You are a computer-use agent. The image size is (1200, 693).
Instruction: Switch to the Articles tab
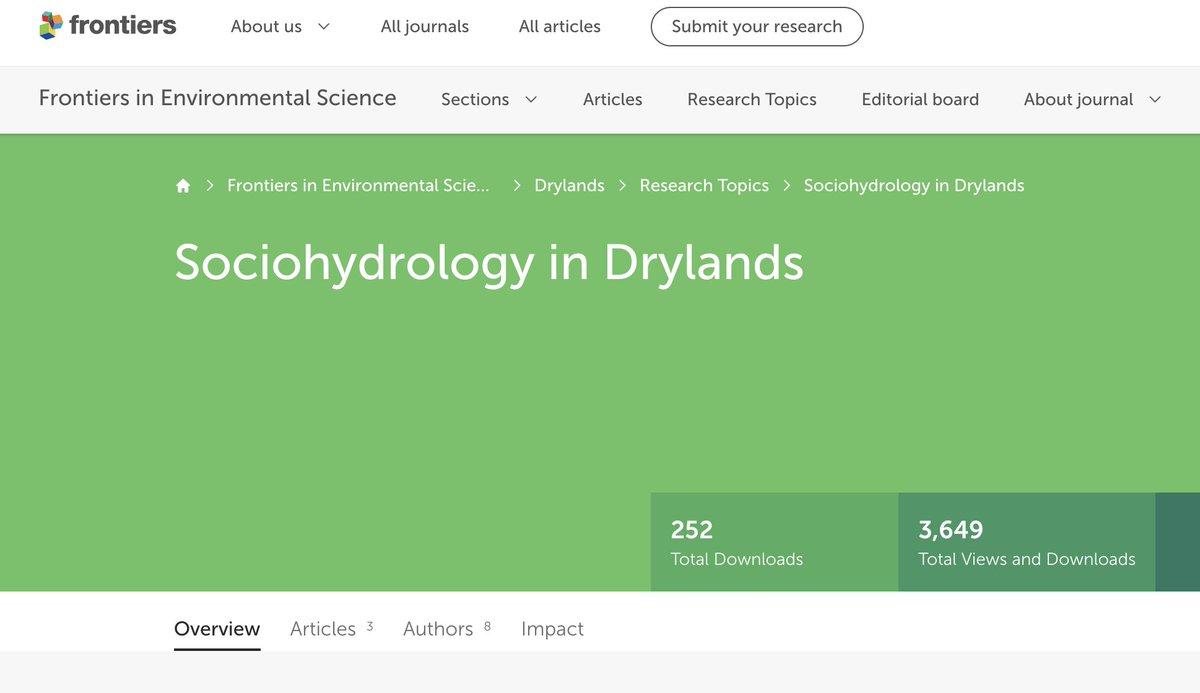pyautogui.click(x=331, y=629)
